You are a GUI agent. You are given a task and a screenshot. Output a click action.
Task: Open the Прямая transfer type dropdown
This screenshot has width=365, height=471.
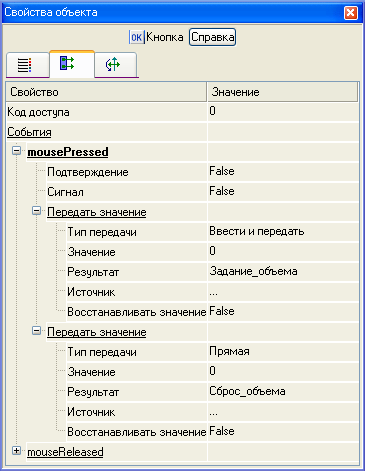pos(283,352)
